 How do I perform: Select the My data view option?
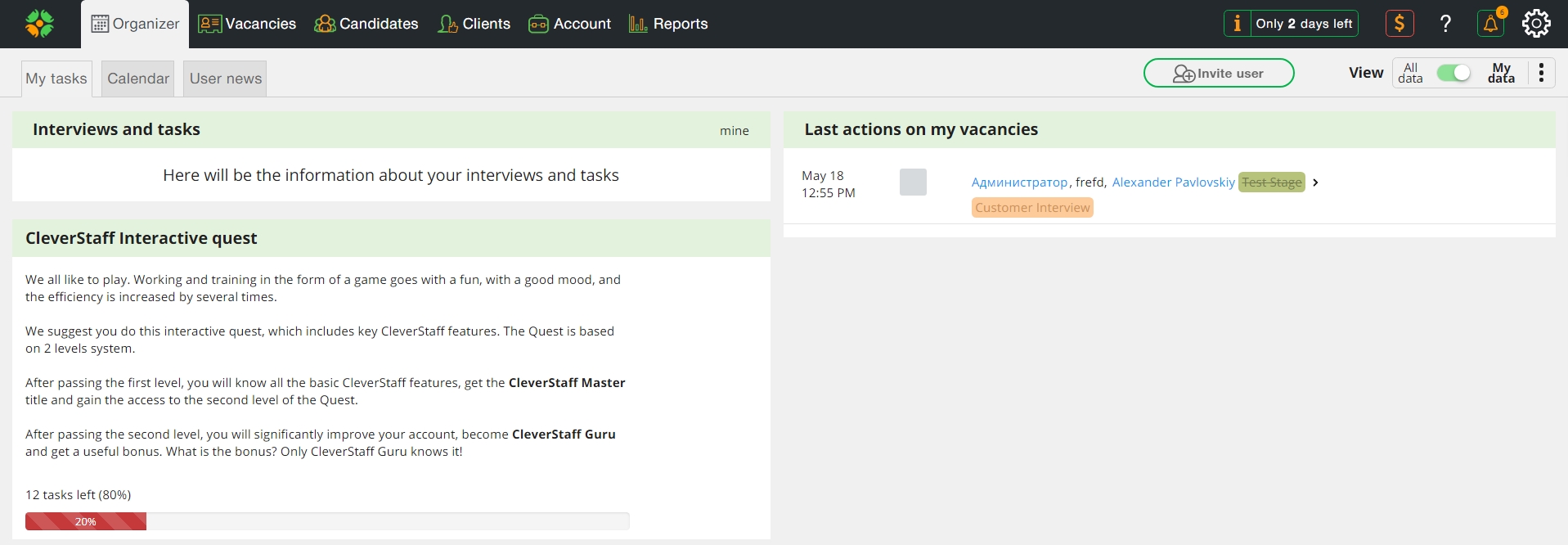click(x=1501, y=73)
